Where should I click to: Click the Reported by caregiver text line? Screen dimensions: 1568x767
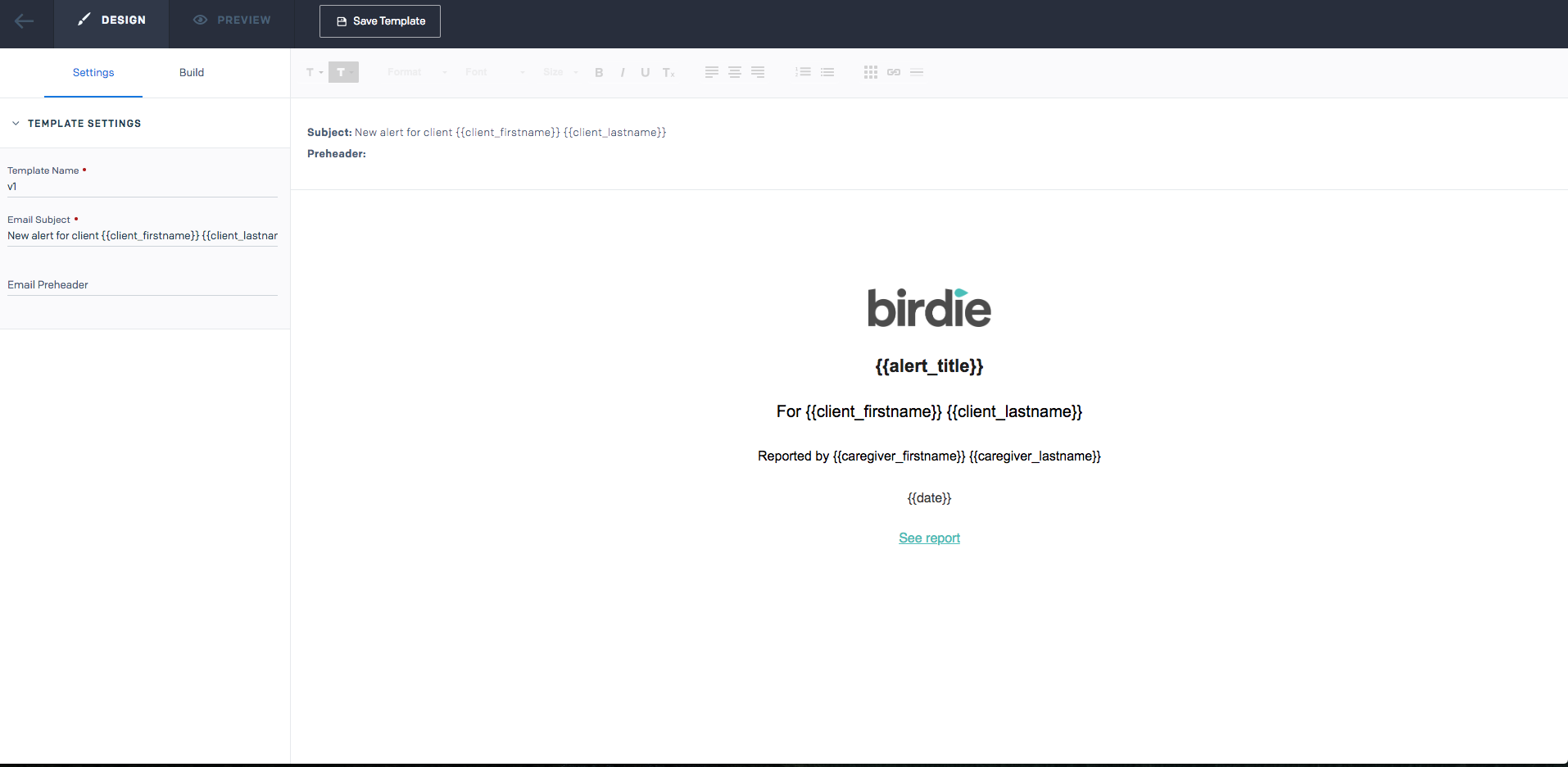pyautogui.click(x=929, y=456)
